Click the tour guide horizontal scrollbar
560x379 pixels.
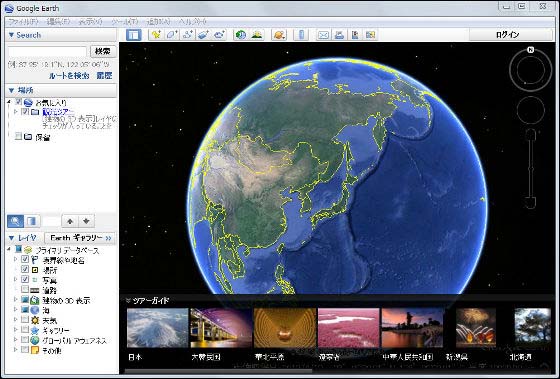218,371
